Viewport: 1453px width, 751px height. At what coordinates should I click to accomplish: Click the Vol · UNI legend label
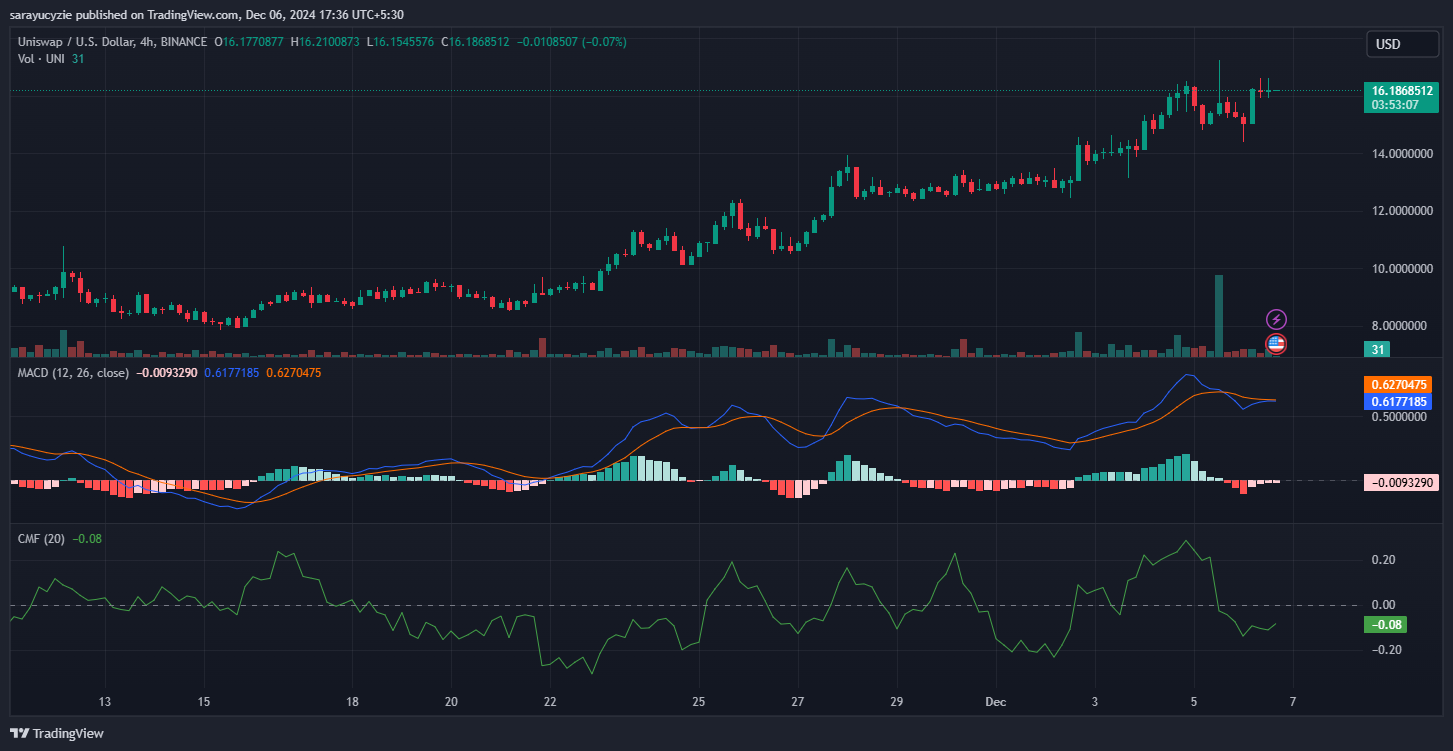tap(41, 59)
